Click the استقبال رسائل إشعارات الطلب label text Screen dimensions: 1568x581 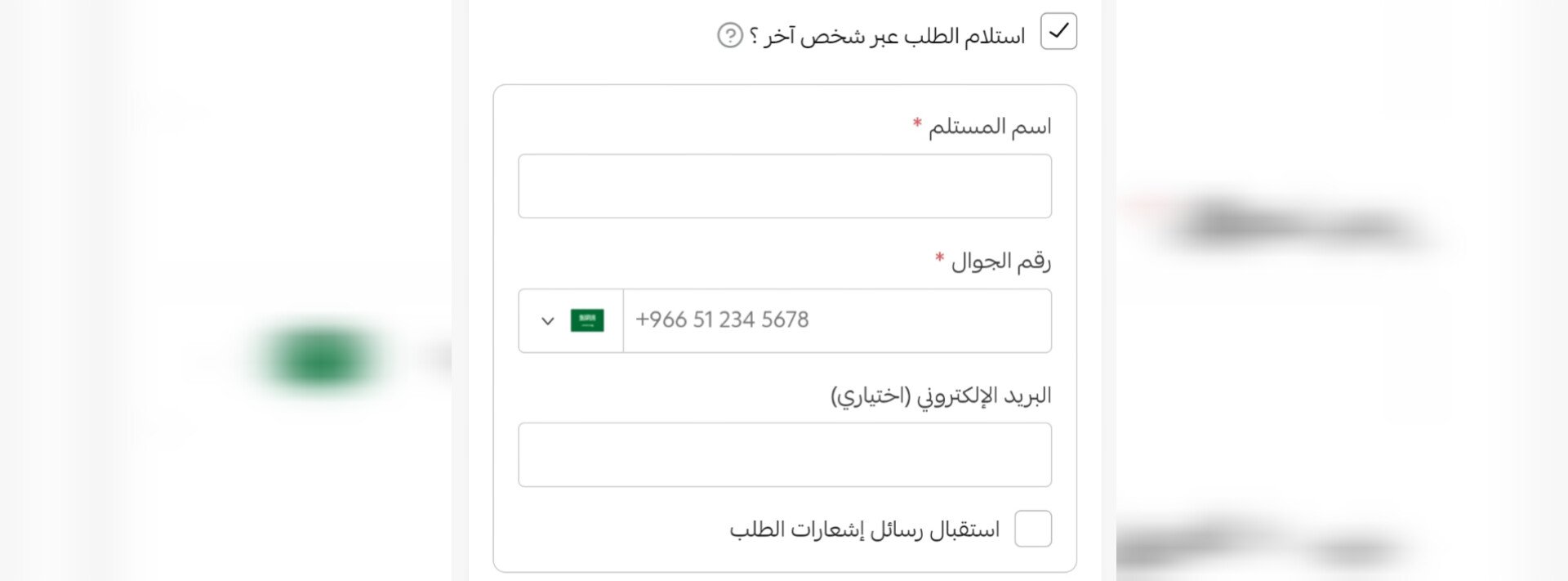[864, 530]
